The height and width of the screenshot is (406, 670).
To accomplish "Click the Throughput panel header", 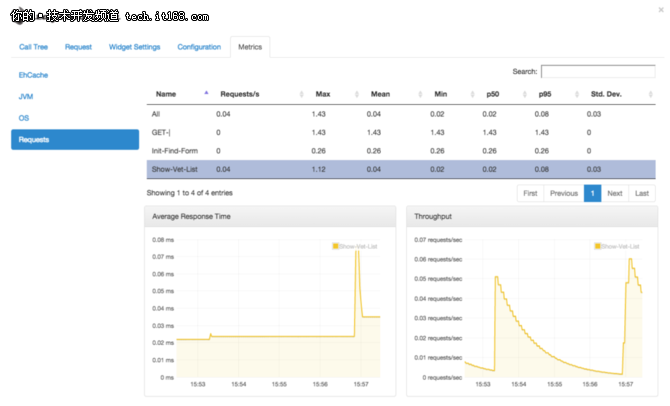I will [x=532, y=217].
